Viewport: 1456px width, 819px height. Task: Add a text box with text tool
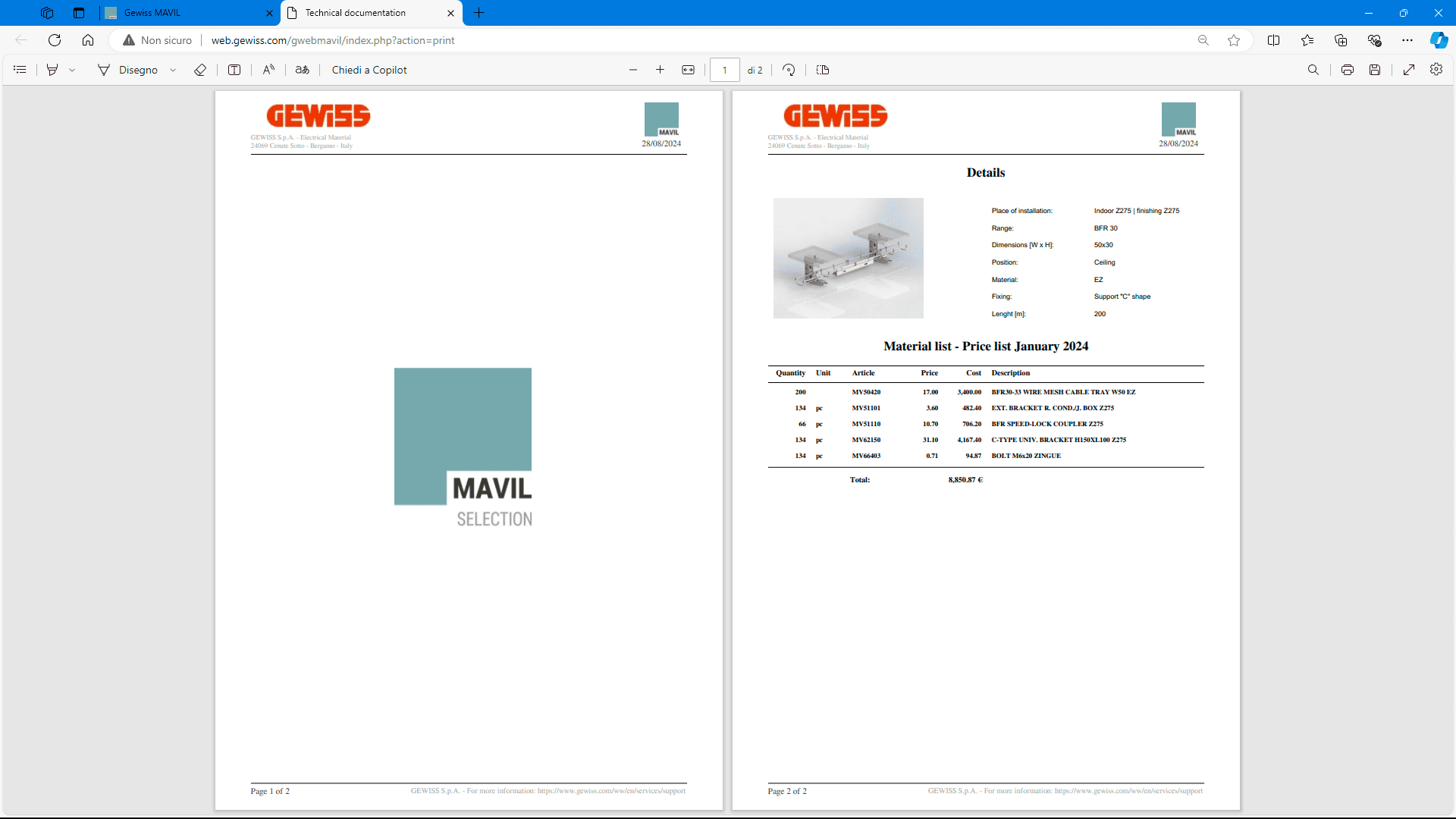coord(234,70)
